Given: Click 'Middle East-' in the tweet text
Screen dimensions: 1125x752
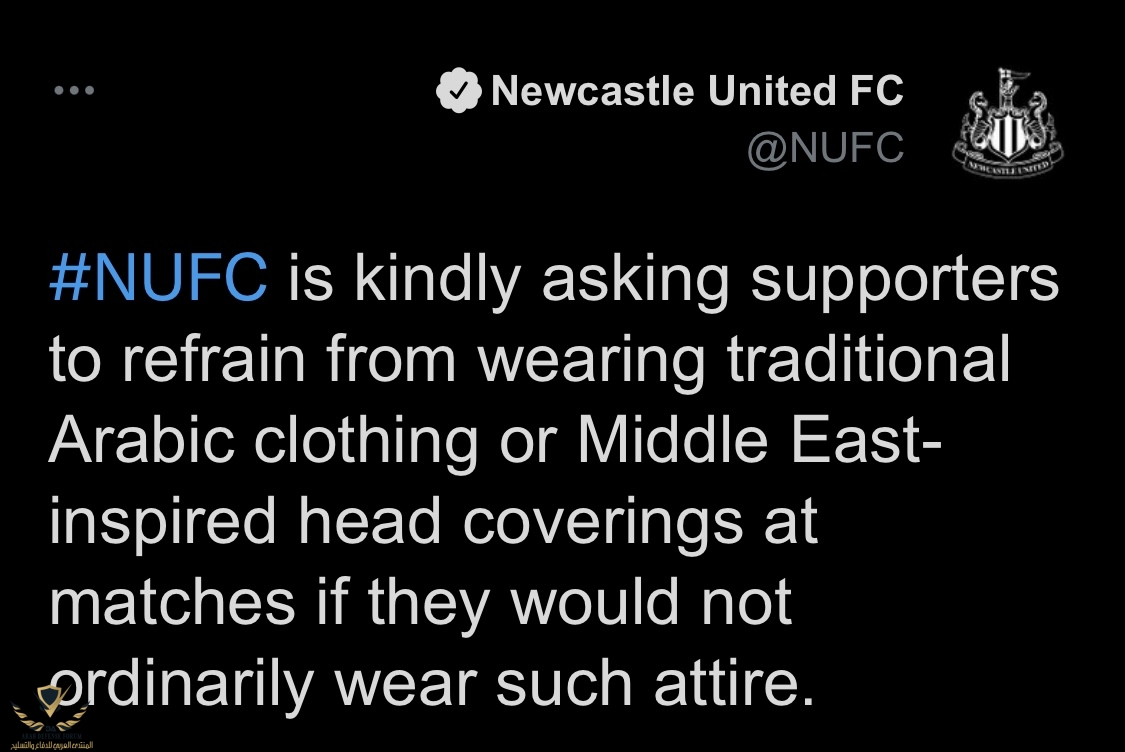Looking at the screenshot, I should click(x=760, y=439).
